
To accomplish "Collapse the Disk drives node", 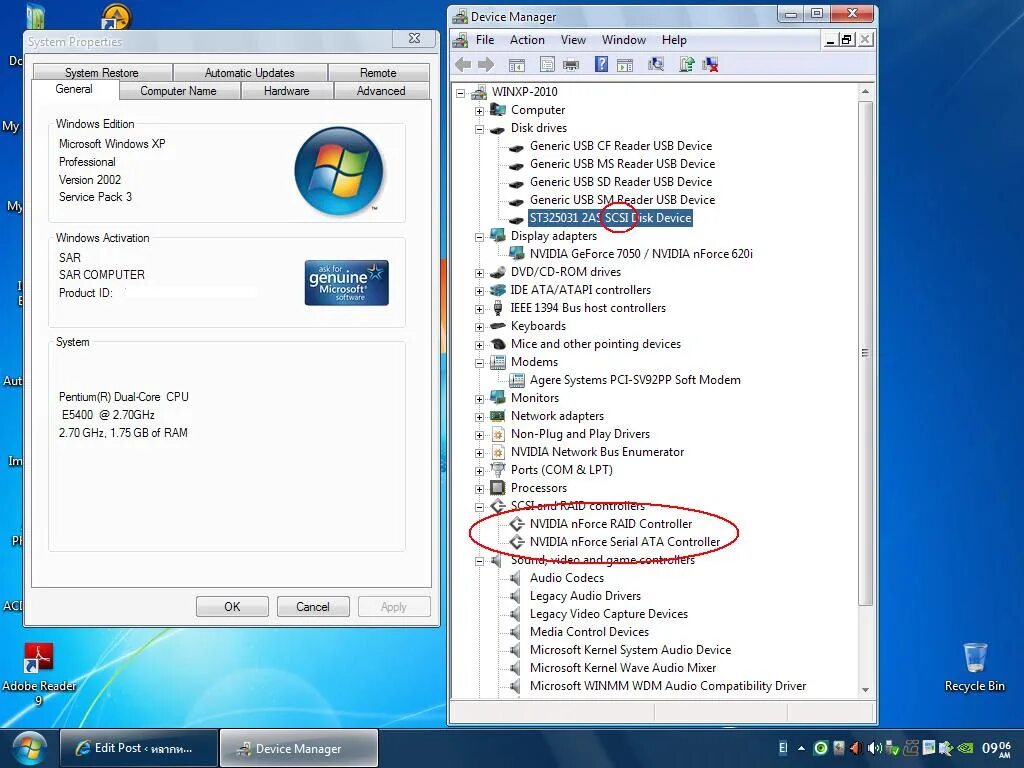I will 479,129.
